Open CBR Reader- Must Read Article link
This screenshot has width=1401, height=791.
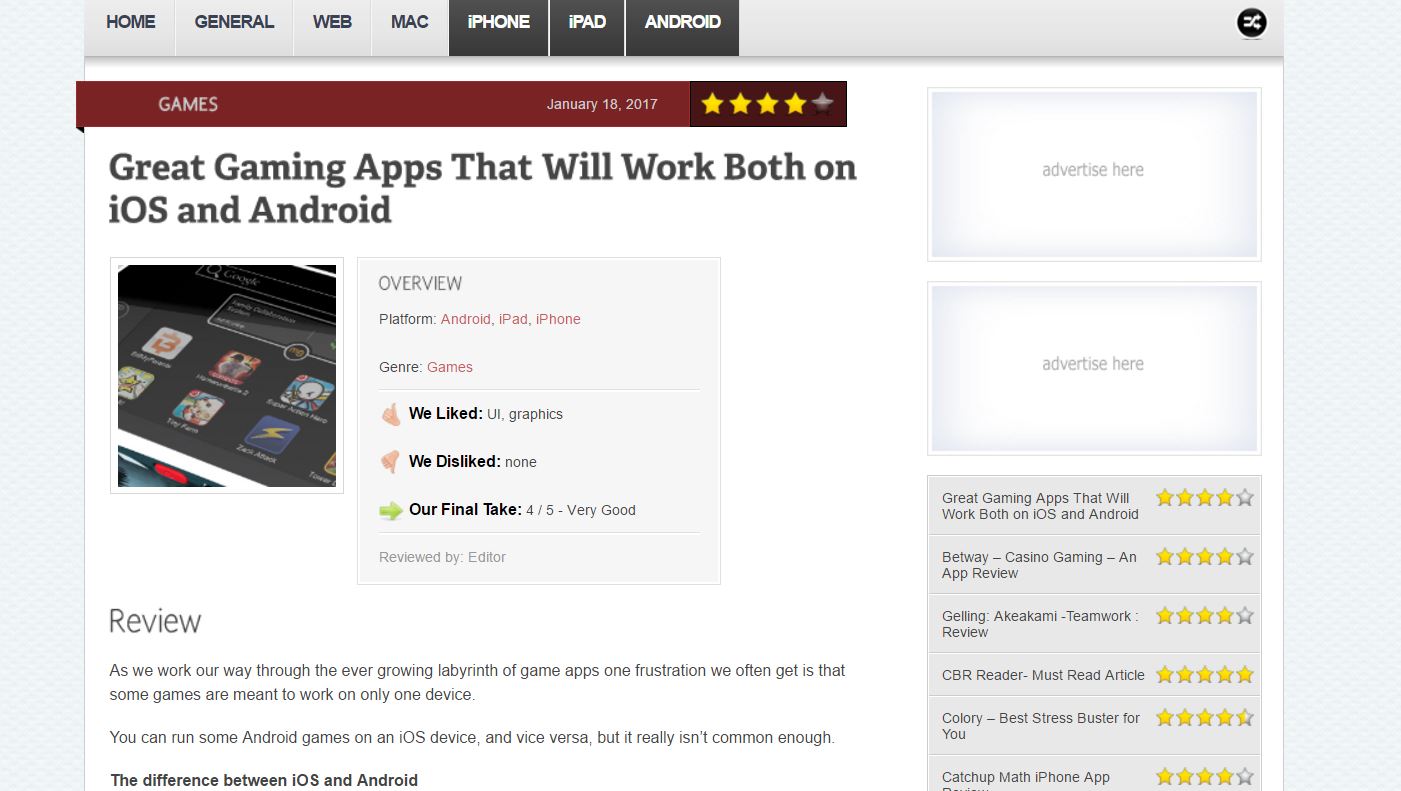click(1043, 675)
